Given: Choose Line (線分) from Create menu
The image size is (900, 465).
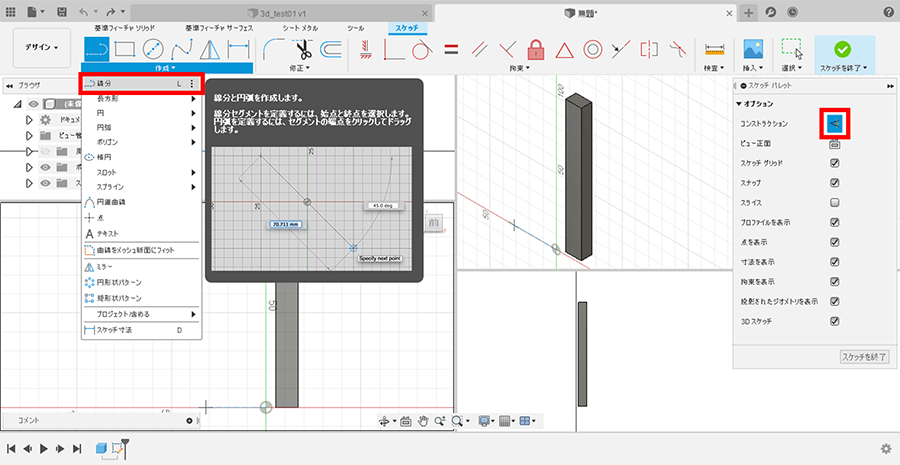Looking at the screenshot, I should click(141, 84).
